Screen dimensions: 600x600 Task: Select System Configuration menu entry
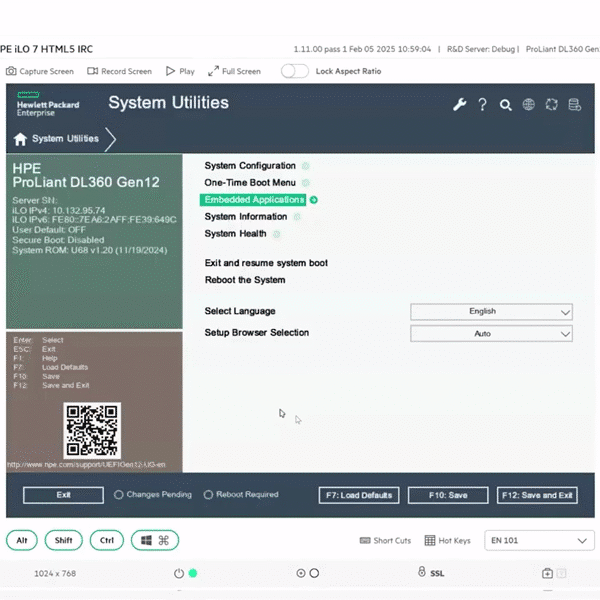(x=250, y=166)
